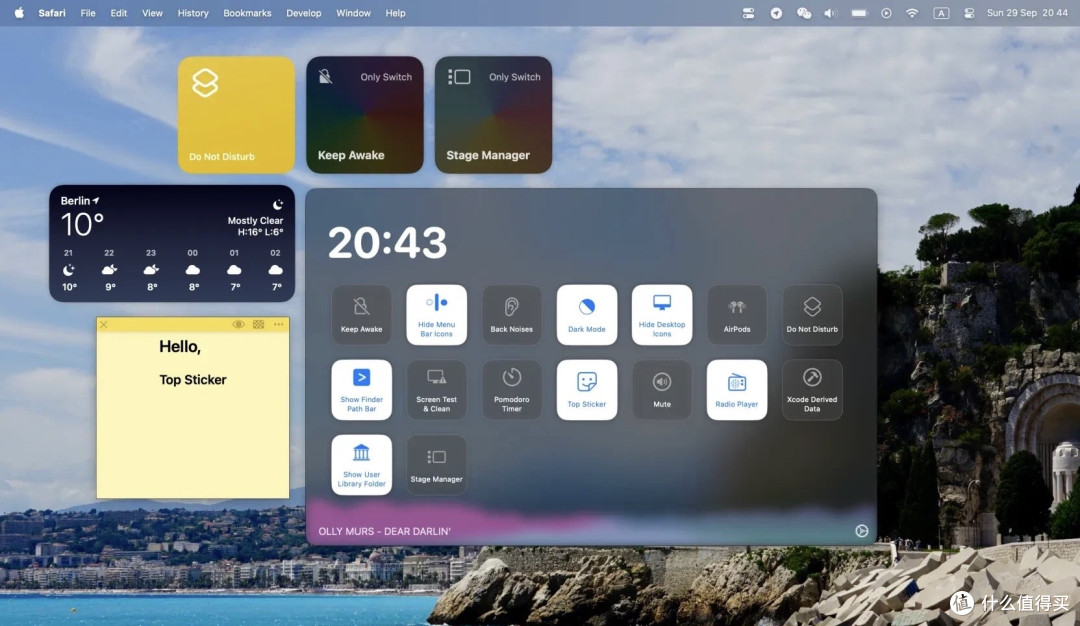Screen dimensions: 1080x626
Task: Toggle the Mute tile
Action: [x=661, y=390]
